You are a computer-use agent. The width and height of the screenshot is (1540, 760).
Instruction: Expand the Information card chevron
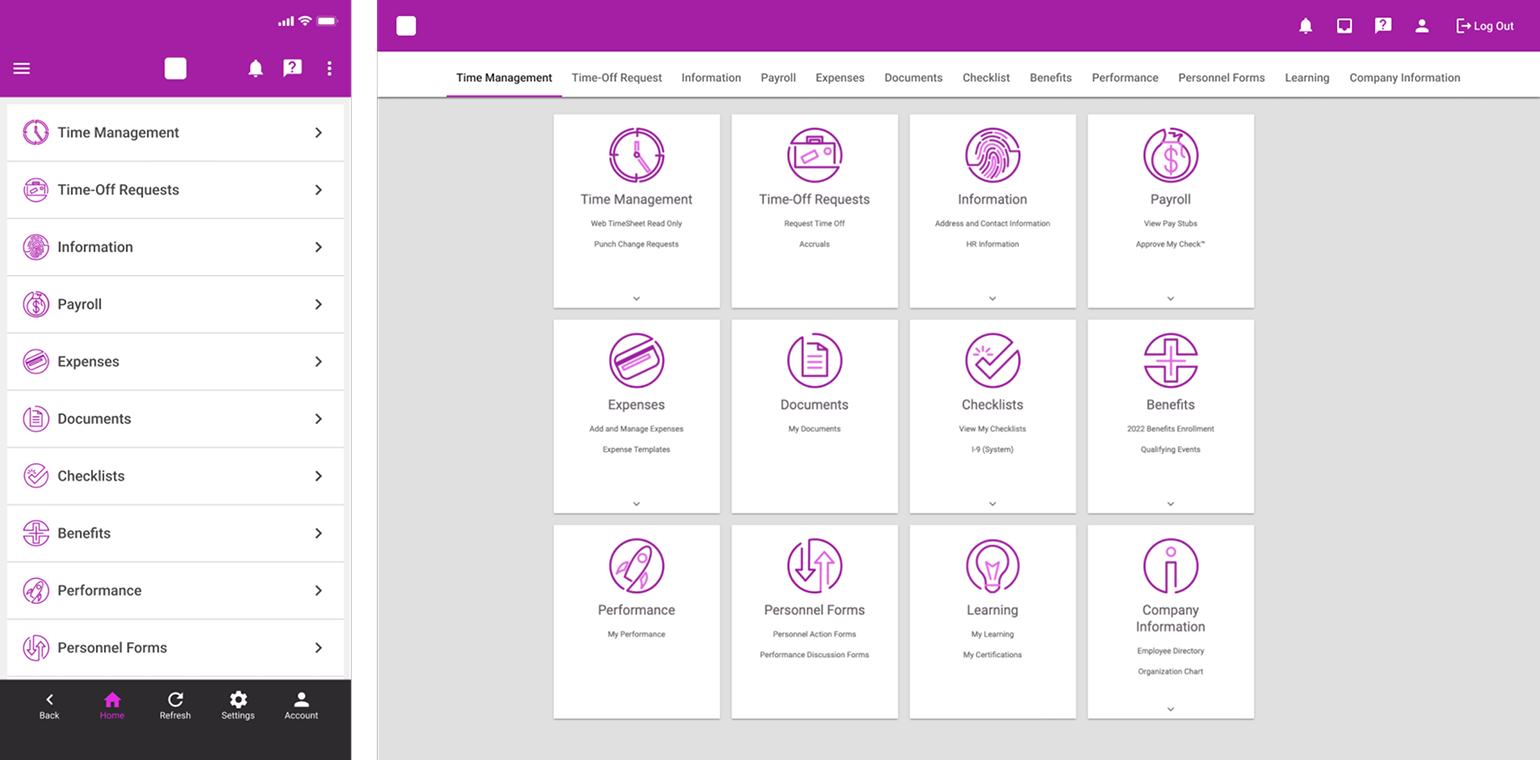point(992,298)
